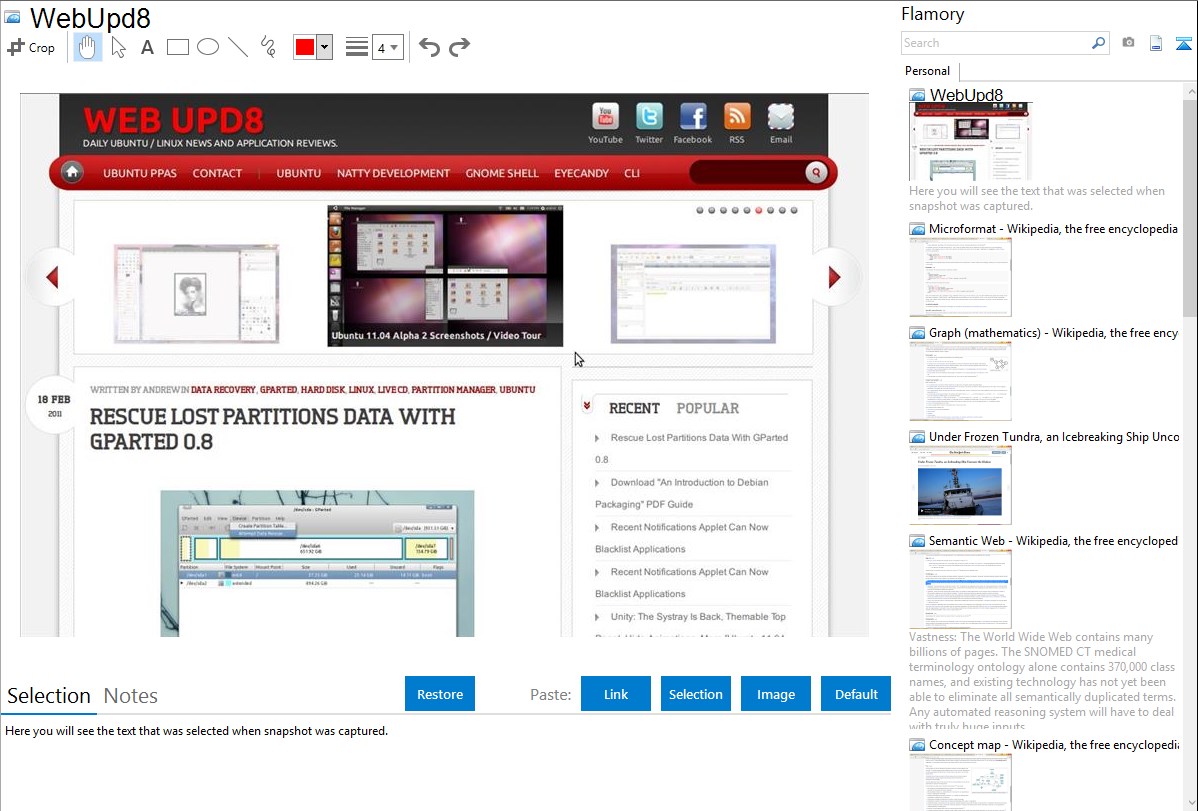1198x811 pixels.
Task: Click the red chevron beside RECENT
Action: 587,406
